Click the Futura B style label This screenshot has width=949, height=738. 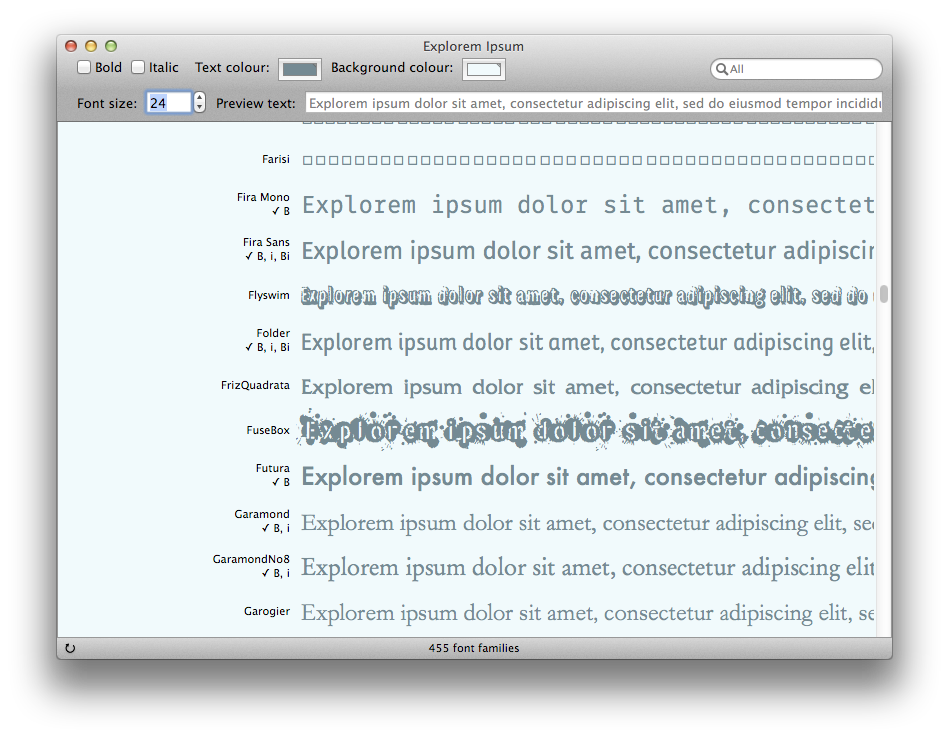coord(281,482)
